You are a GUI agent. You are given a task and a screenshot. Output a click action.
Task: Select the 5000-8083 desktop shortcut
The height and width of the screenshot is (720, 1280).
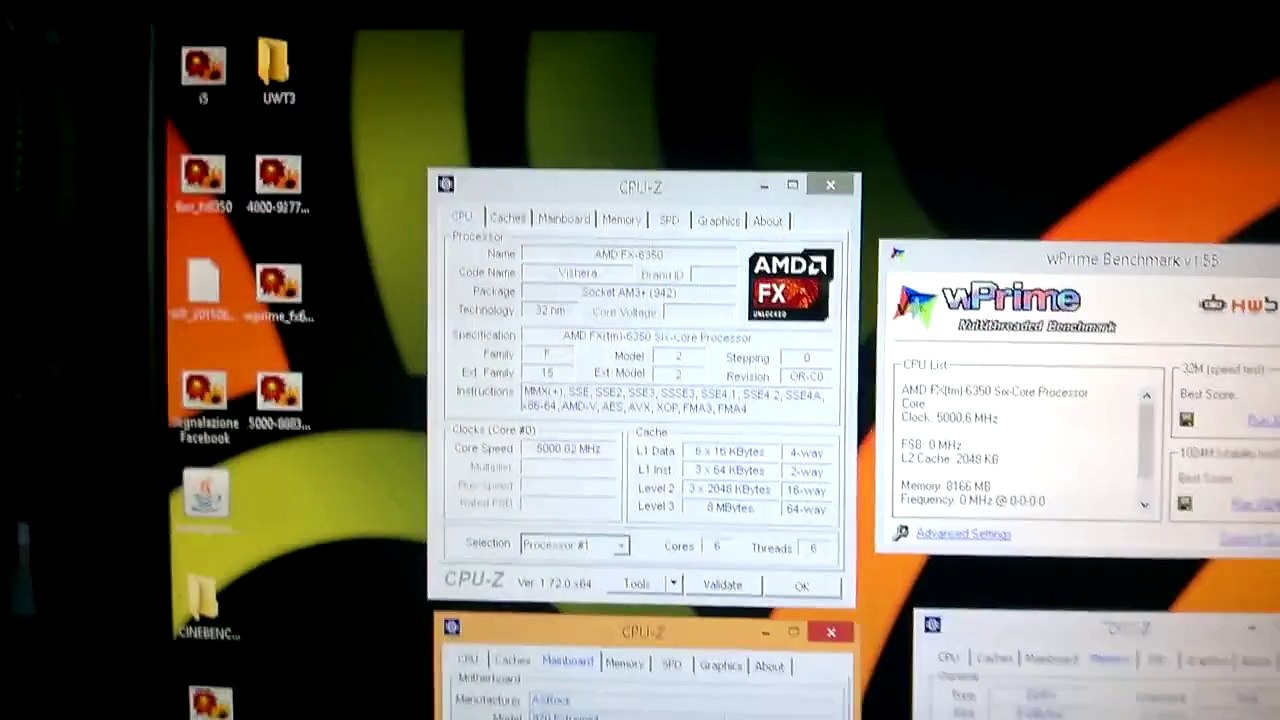pyautogui.click(x=278, y=401)
